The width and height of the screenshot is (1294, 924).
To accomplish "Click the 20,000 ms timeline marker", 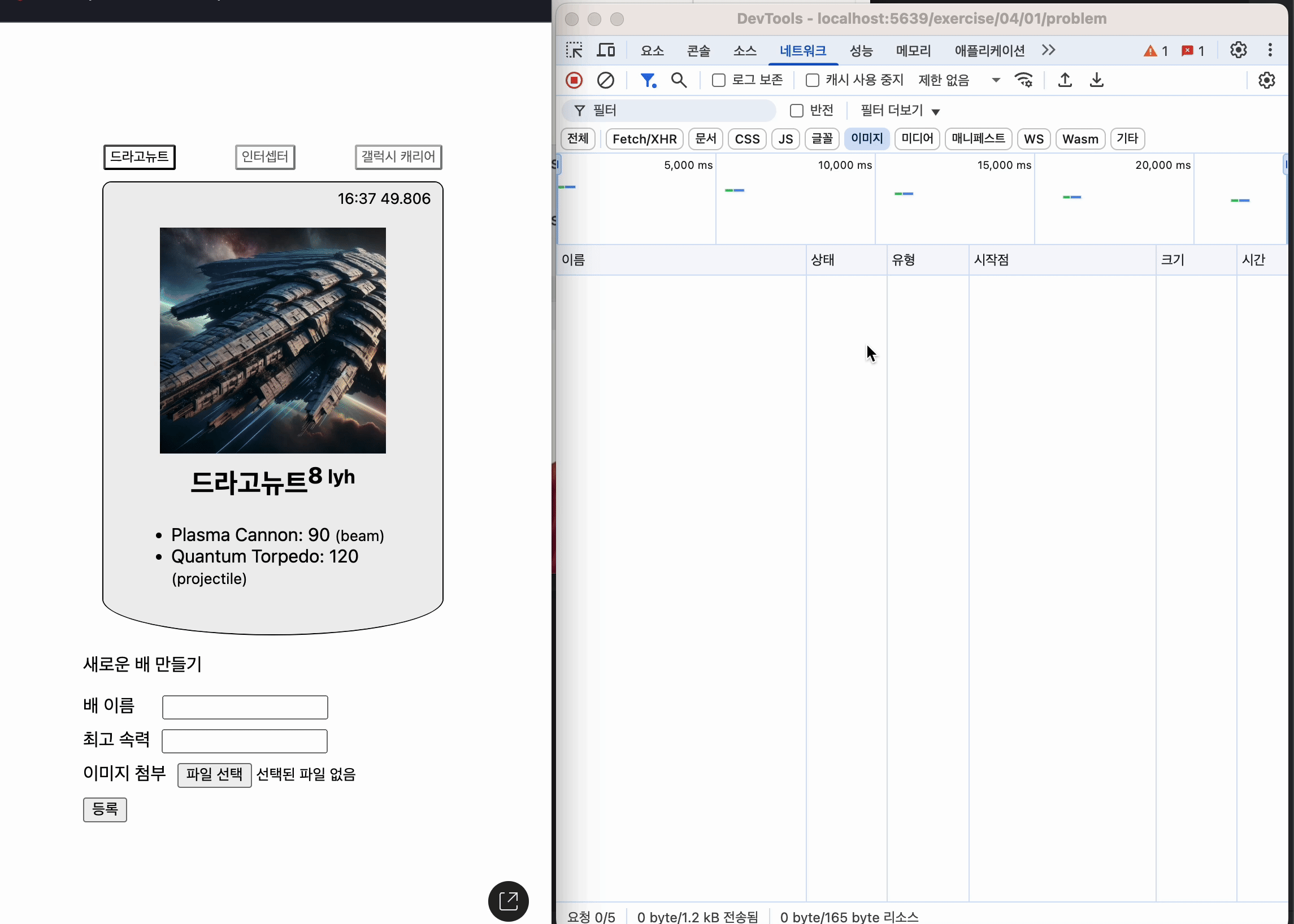I will tap(1162, 165).
